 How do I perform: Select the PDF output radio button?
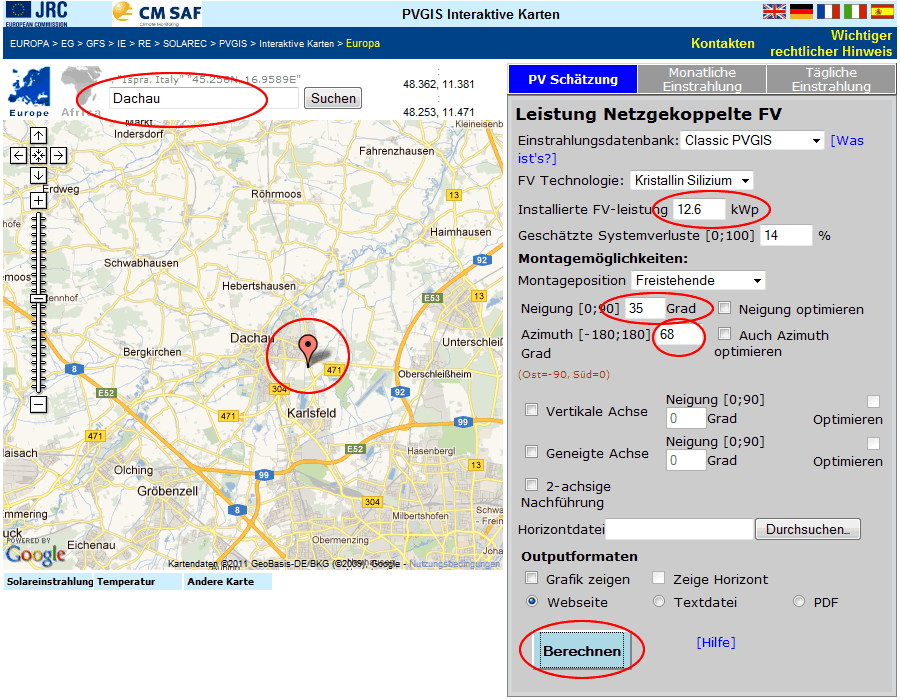(x=799, y=602)
